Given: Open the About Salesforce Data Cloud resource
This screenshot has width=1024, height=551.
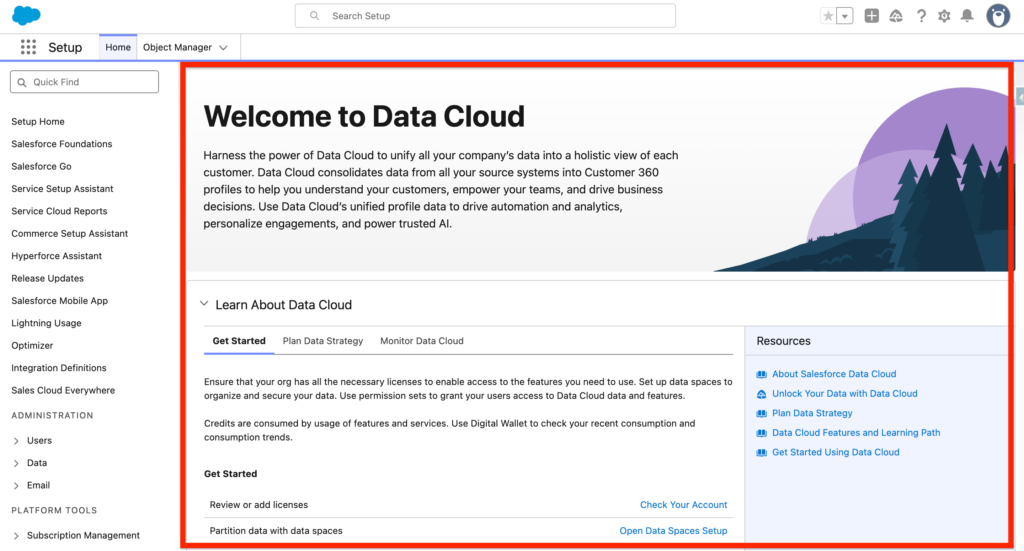Looking at the screenshot, I should [834, 374].
